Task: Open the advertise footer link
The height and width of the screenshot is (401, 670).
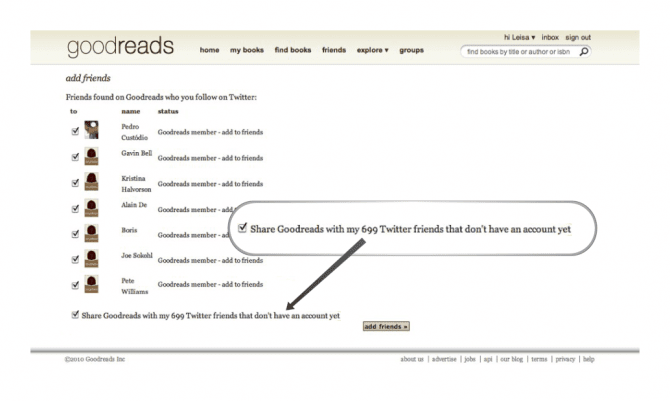Action: click(x=444, y=359)
